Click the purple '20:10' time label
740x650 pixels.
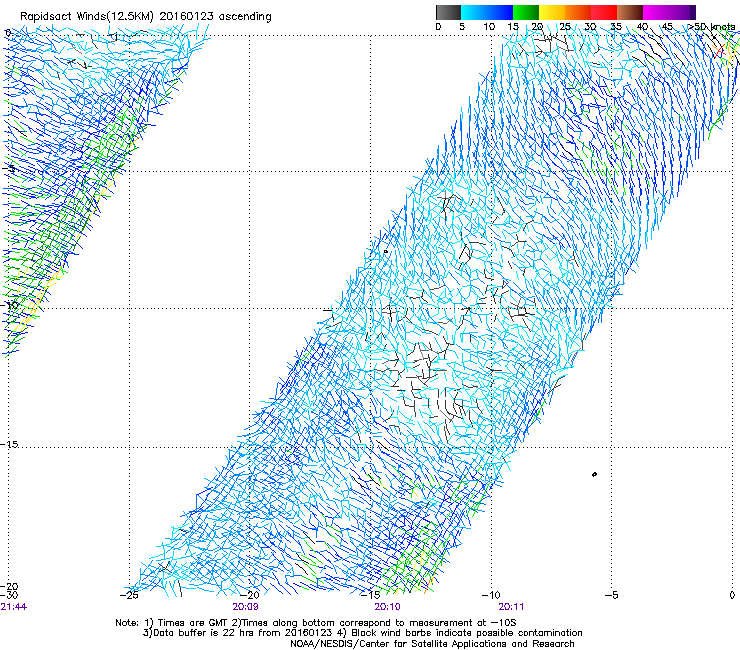click(x=387, y=607)
